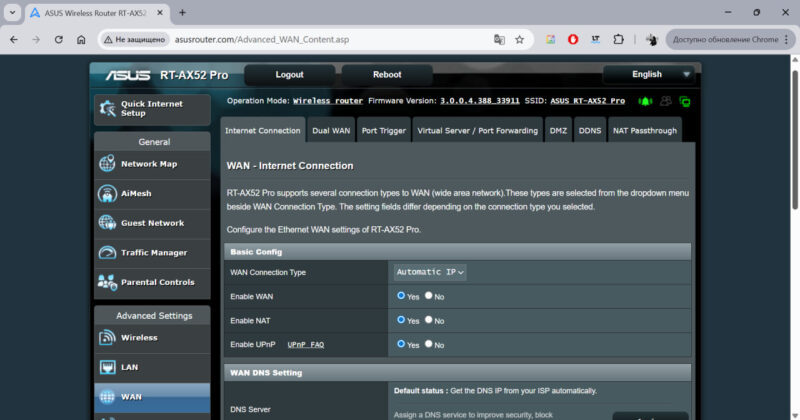Open Traffic Manager sidebar icon

tap(107, 253)
